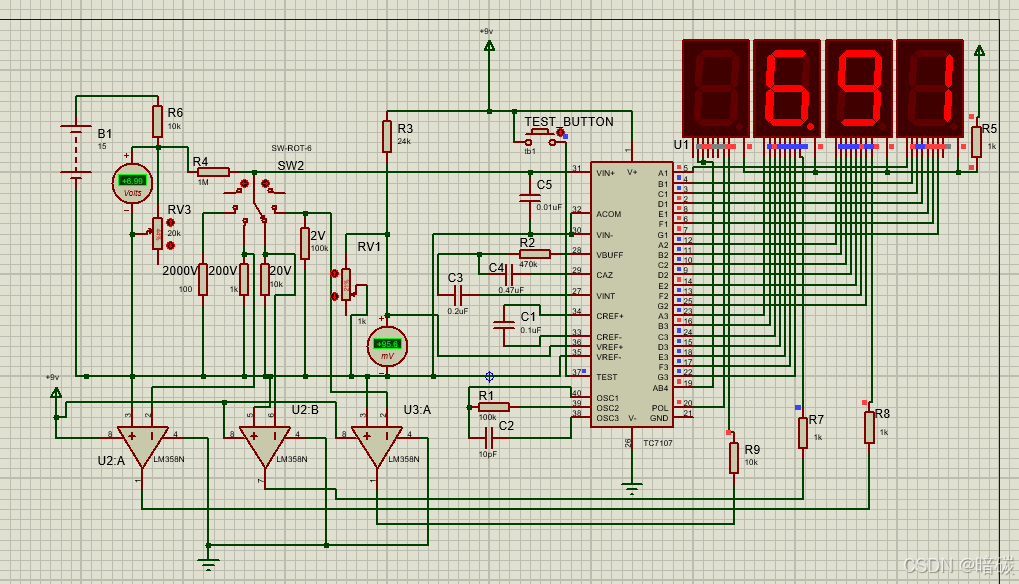
Task: Select op-amp U2:B triangle
Action: 264,446
